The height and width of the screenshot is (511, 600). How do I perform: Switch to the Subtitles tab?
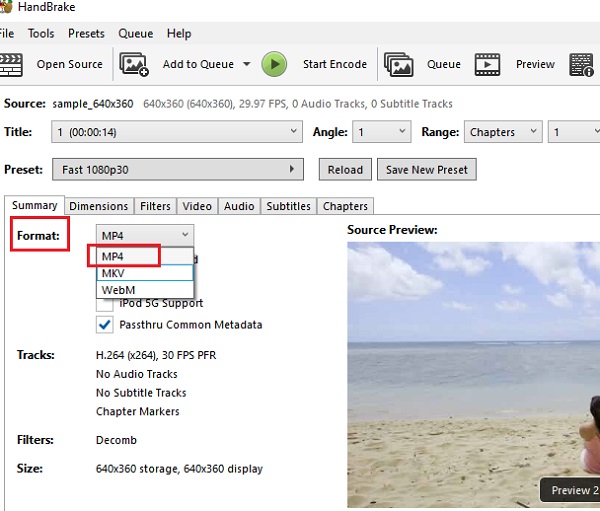(289, 206)
